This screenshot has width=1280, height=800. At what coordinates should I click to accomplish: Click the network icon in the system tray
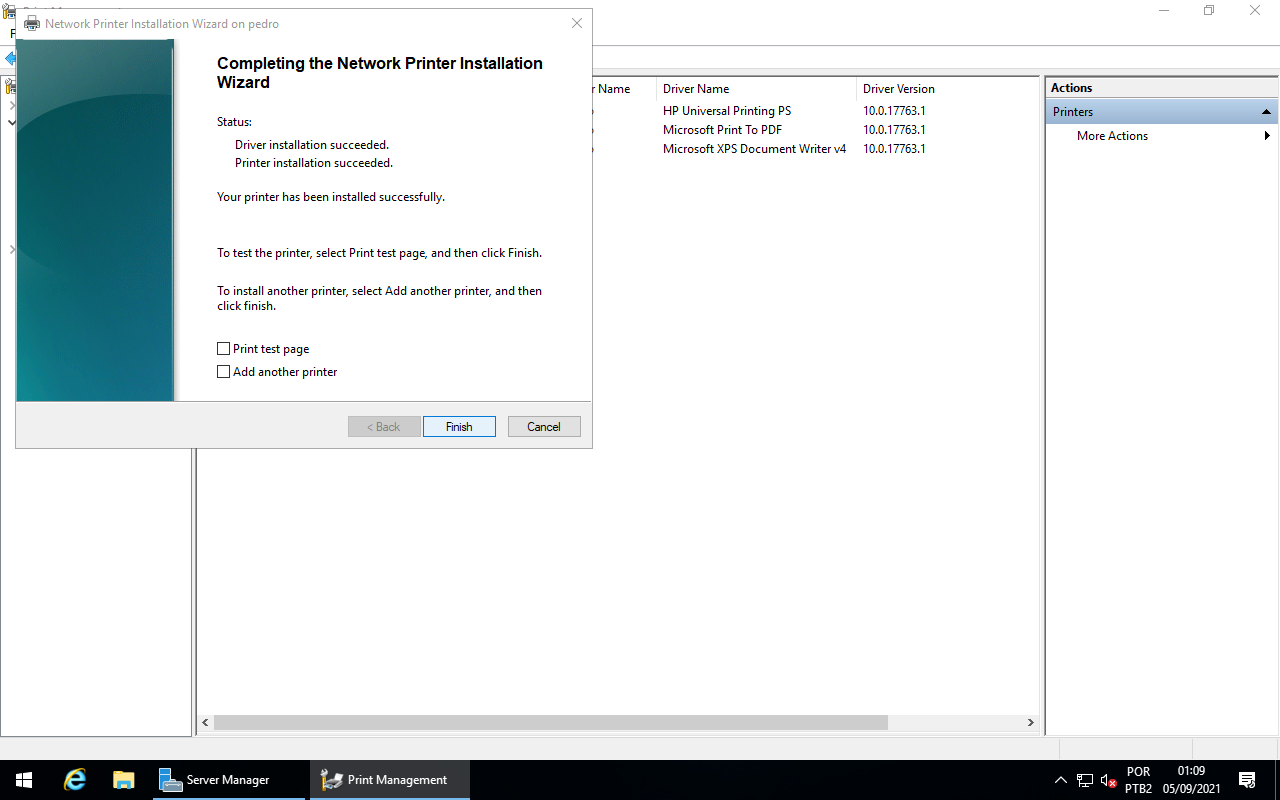click(1085, 779)
